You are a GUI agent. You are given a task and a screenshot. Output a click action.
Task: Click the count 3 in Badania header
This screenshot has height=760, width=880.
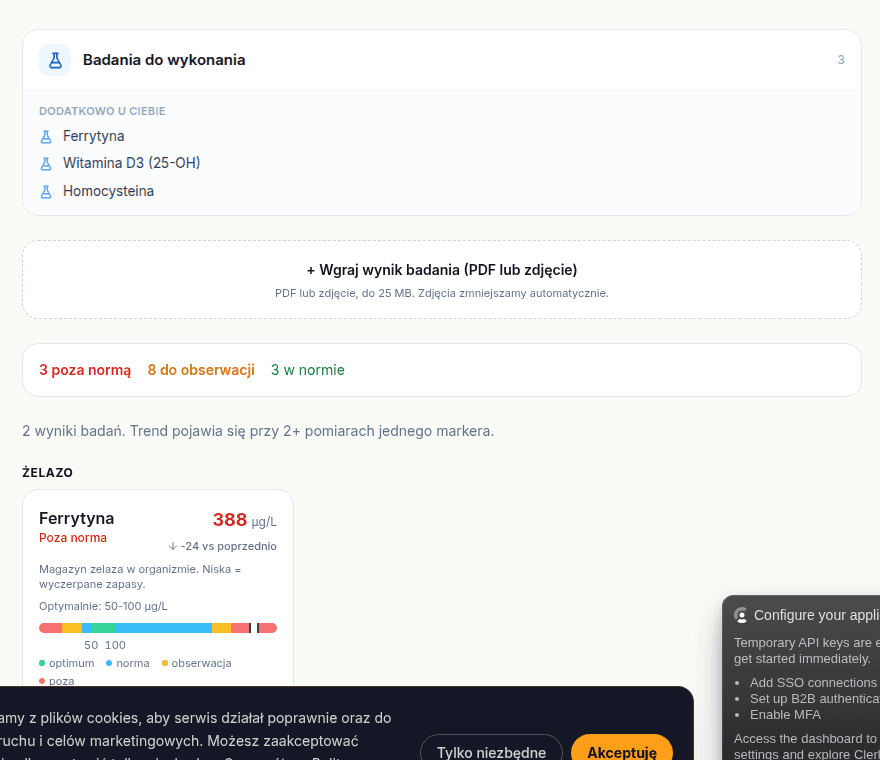[841, 60]
